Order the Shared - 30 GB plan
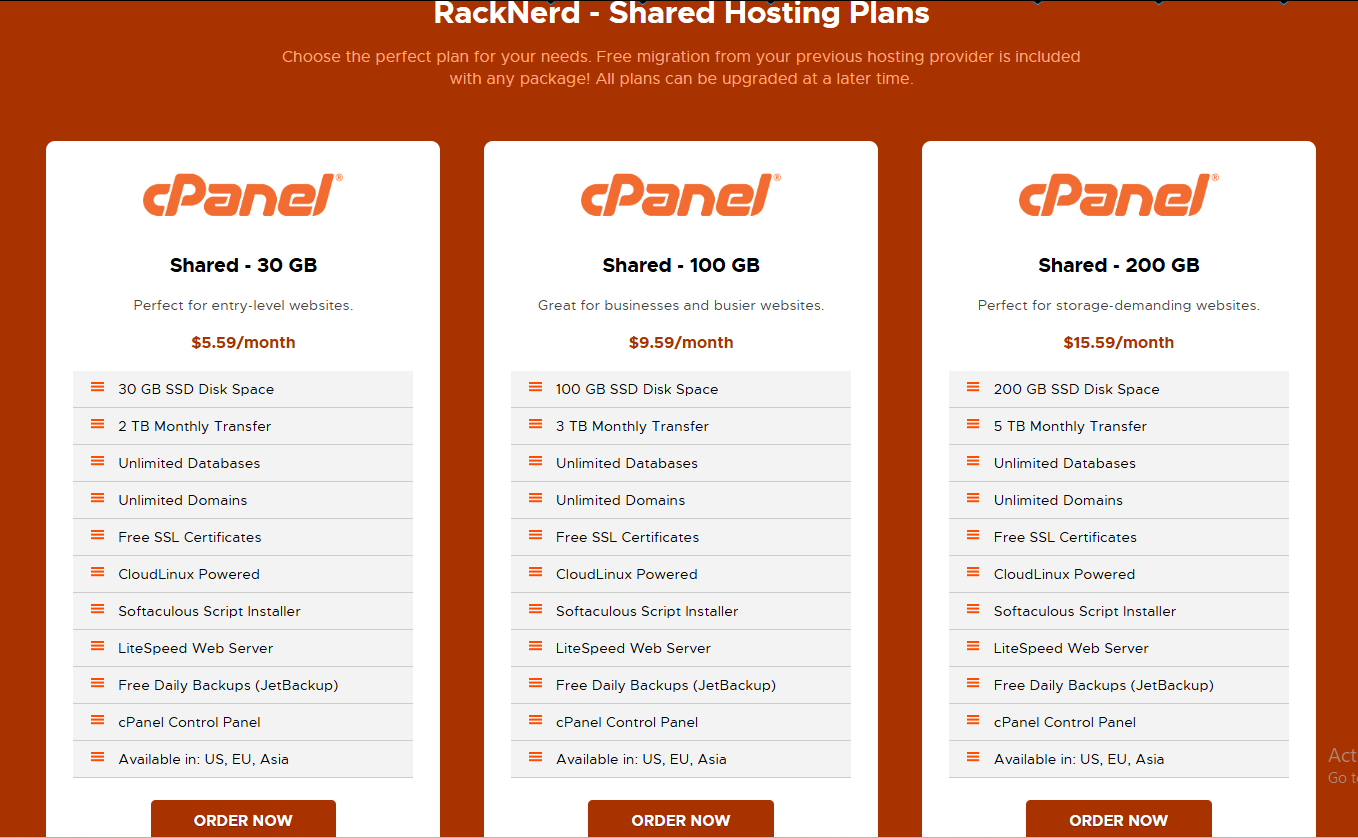Viewport: 1358px width, 838px height. pos(243,819)
